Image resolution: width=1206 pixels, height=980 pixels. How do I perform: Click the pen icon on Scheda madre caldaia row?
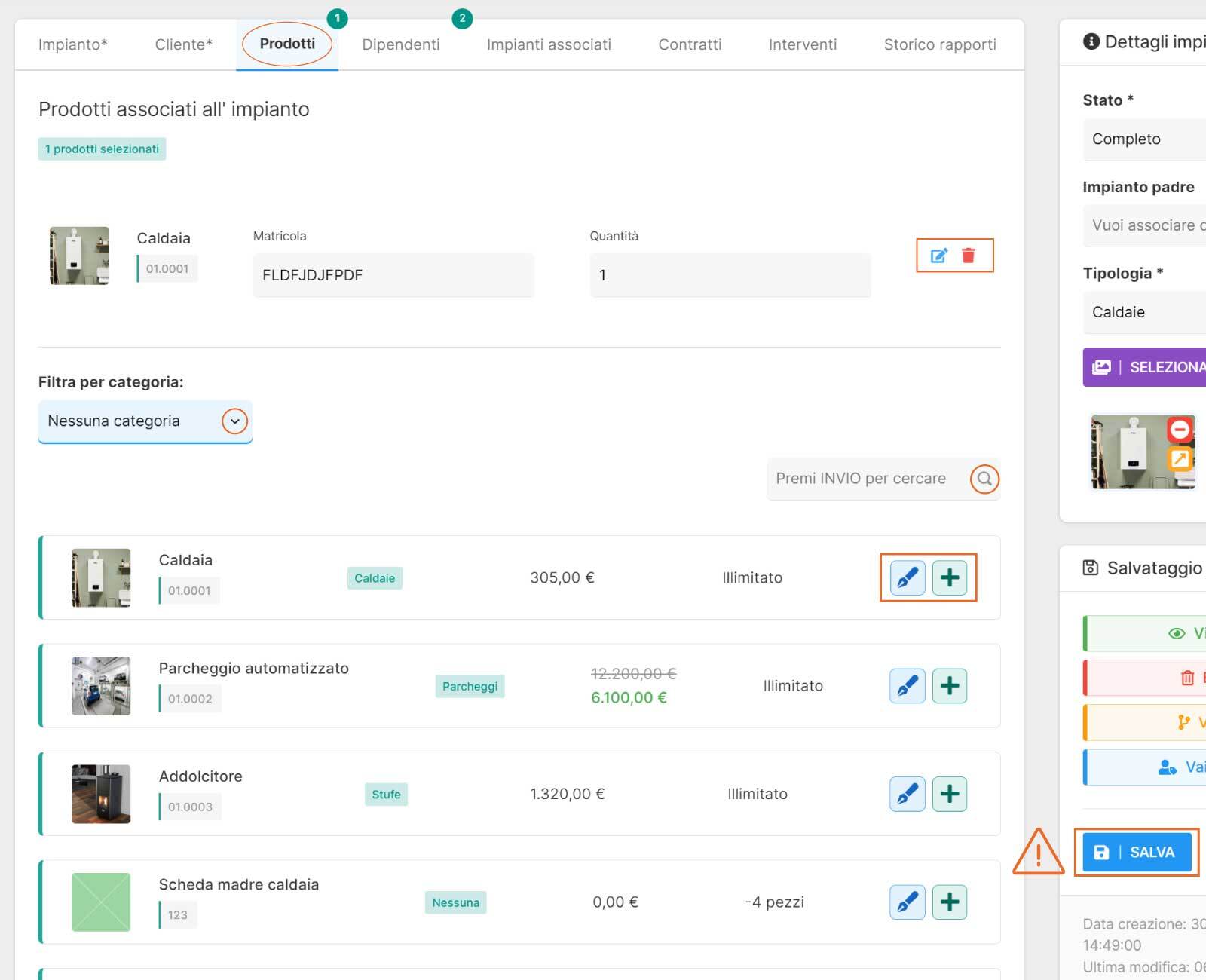pyautogui.click(x=908, y=902)
